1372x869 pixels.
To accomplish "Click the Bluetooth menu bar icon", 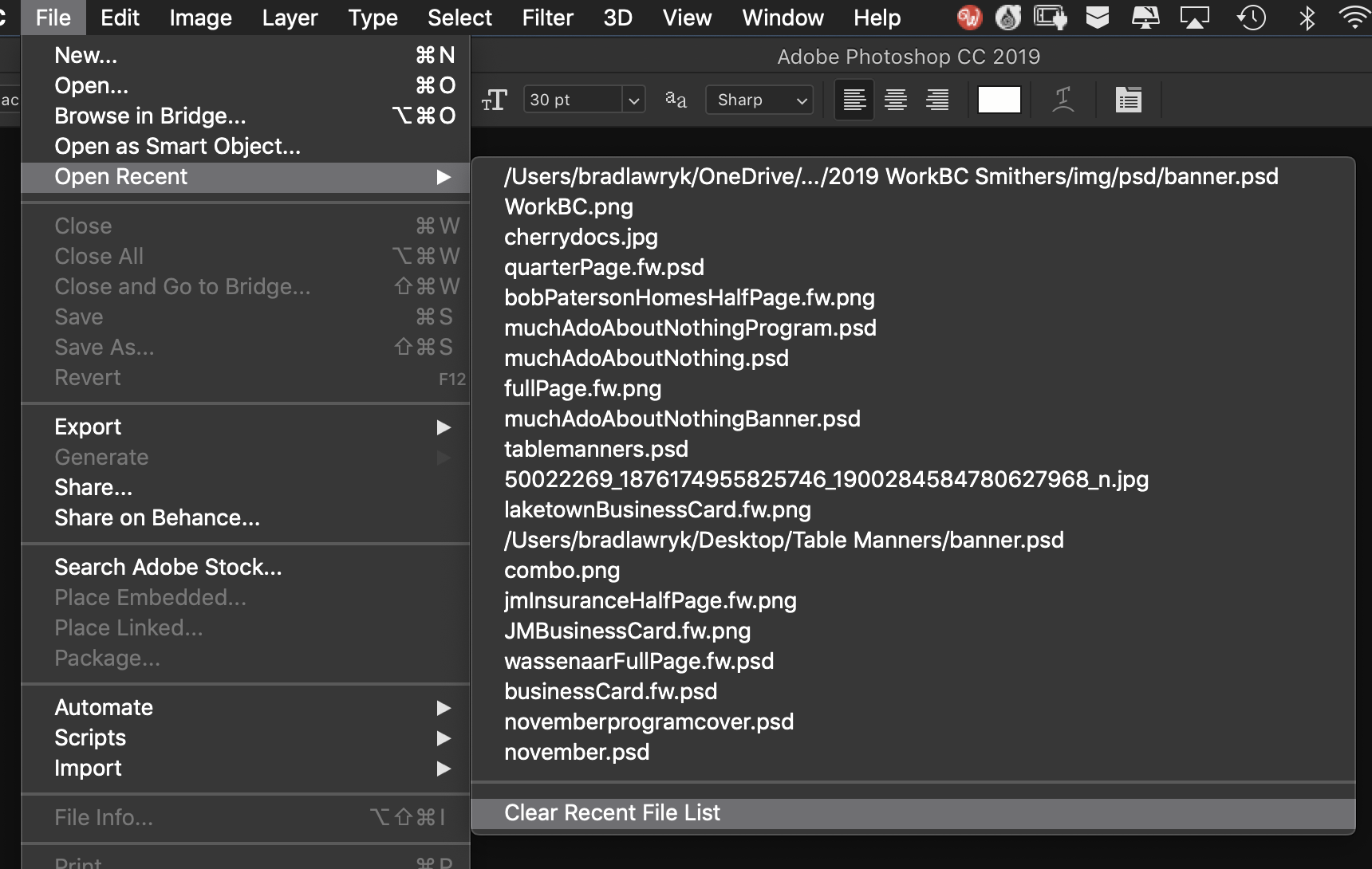I will click(1307, 18).
